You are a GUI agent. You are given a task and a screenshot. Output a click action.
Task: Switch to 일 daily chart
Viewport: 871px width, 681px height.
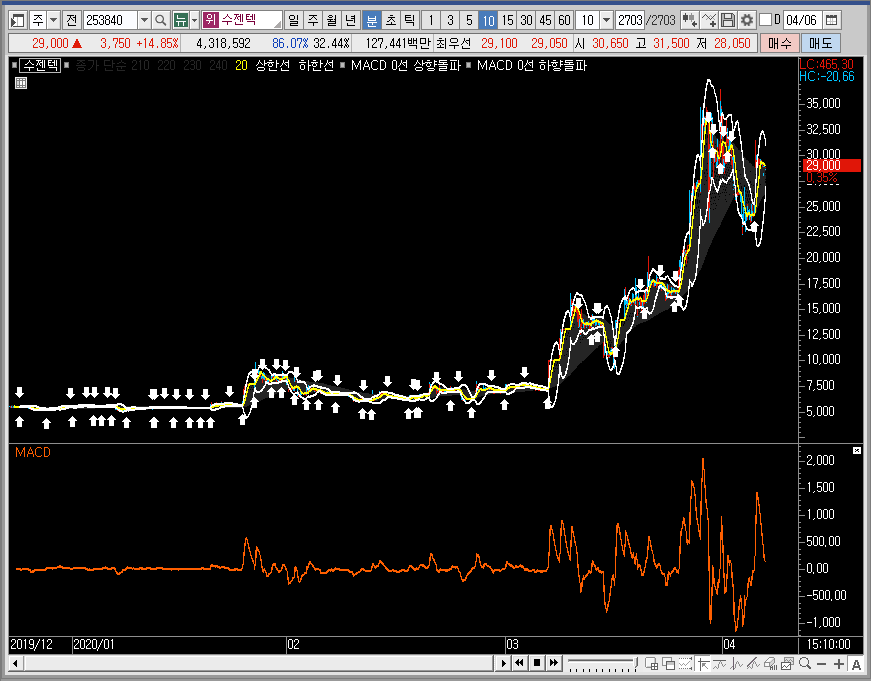(294, 21)
